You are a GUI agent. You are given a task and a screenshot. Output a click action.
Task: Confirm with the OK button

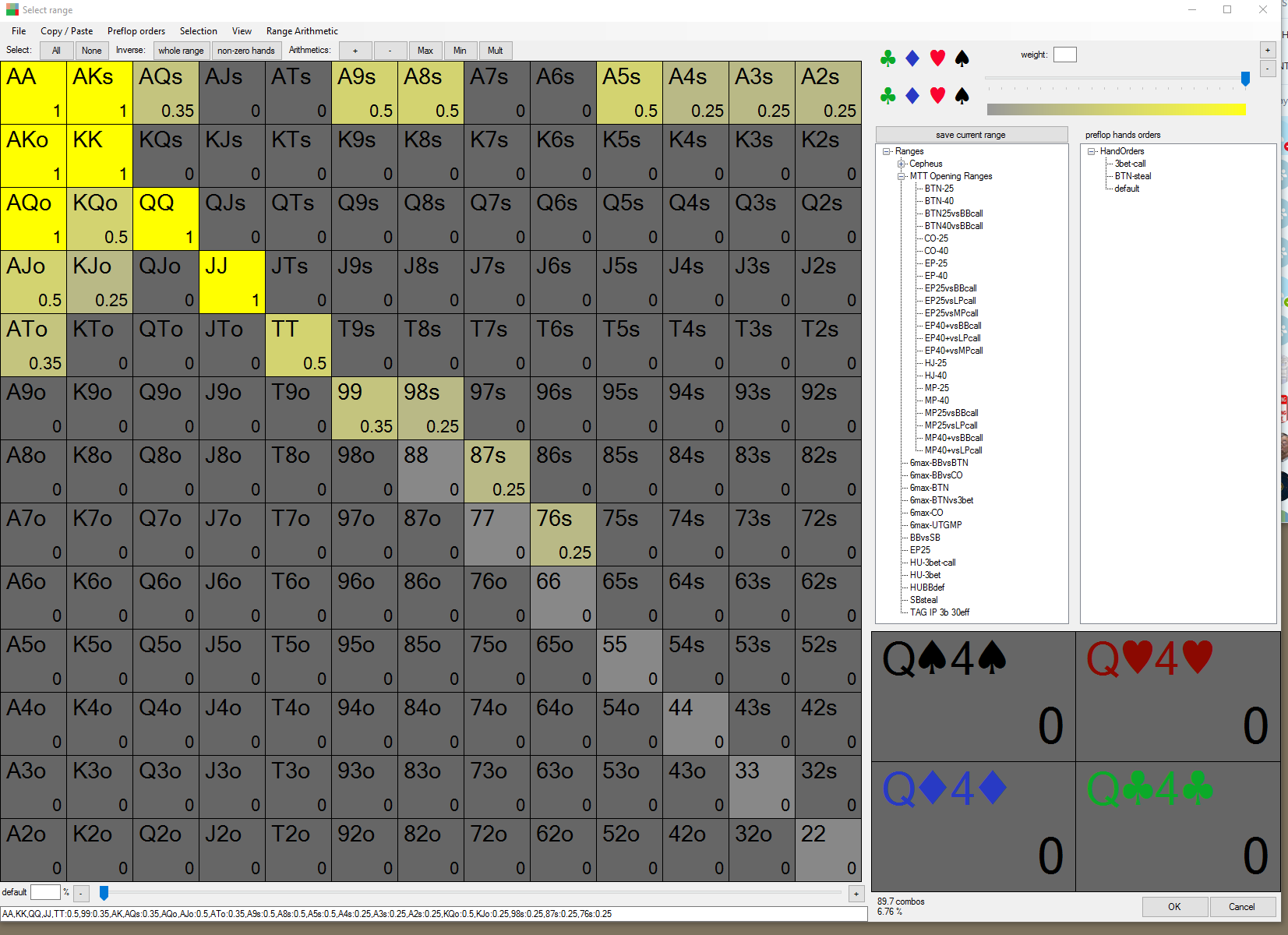pos(1175,907)
